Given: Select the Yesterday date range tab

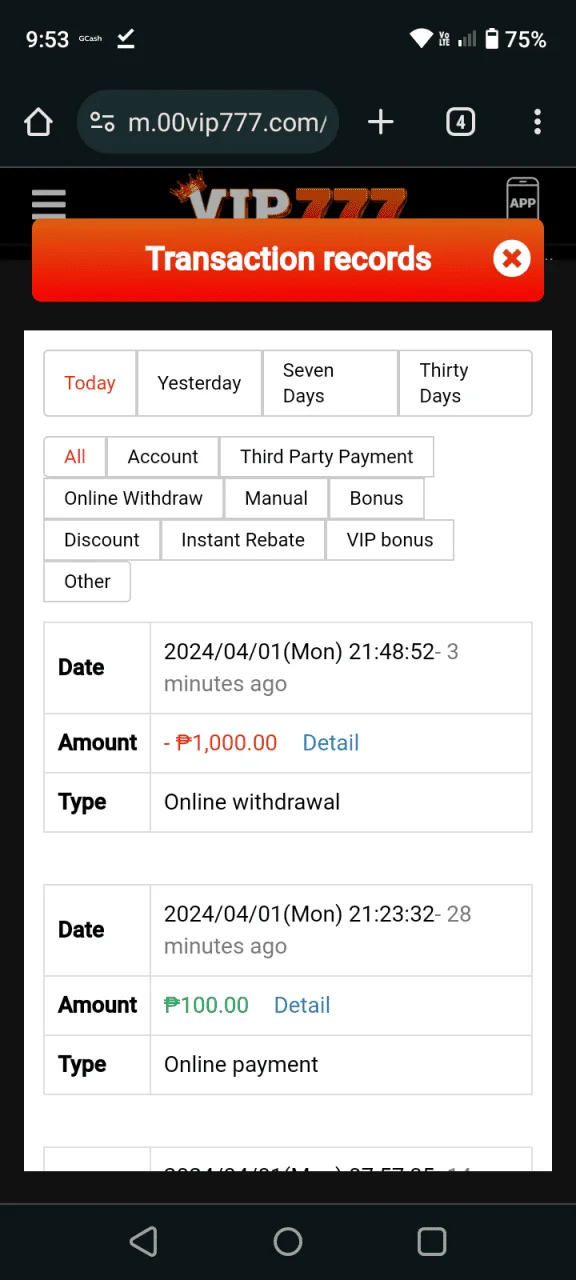Looking at the screenshot, I should coord(199,383).
